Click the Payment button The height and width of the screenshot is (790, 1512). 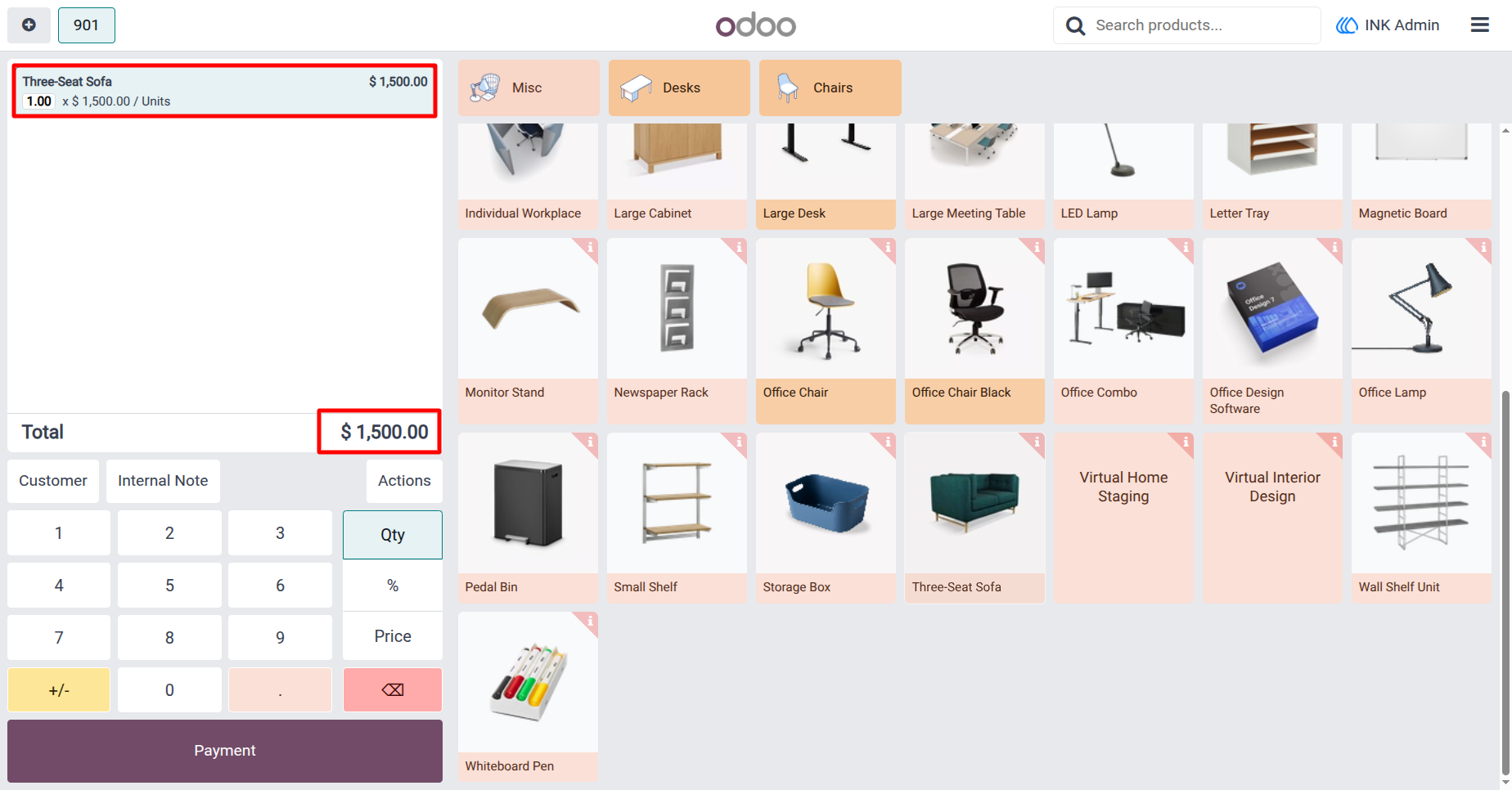pos(225,751)
